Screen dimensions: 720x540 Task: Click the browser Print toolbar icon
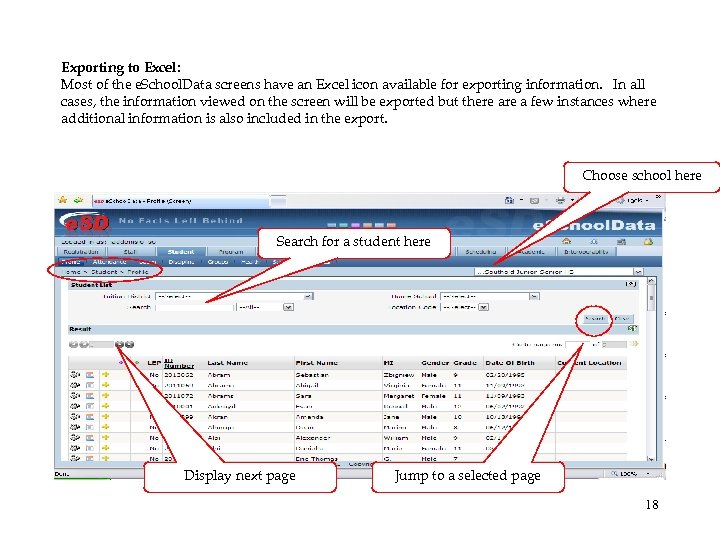click(x=560, y=200)
